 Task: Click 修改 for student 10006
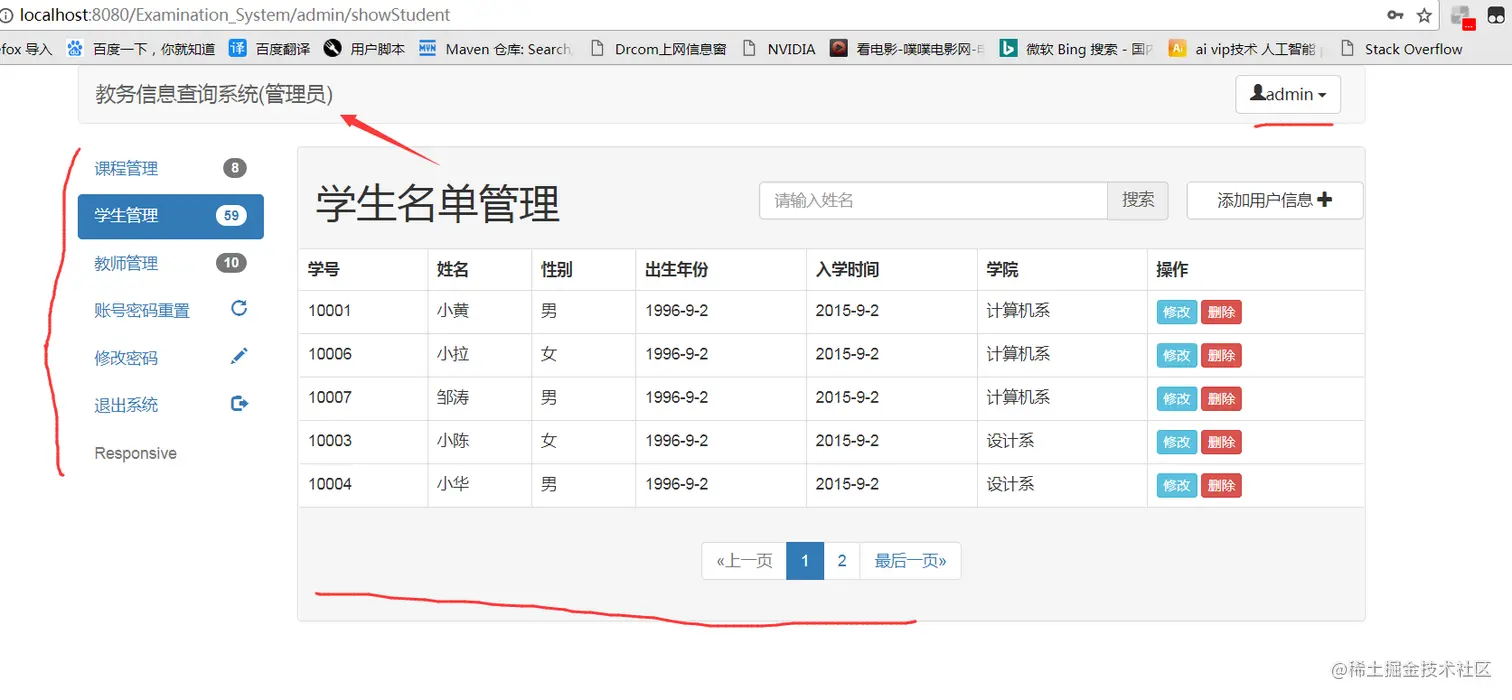1177,355
